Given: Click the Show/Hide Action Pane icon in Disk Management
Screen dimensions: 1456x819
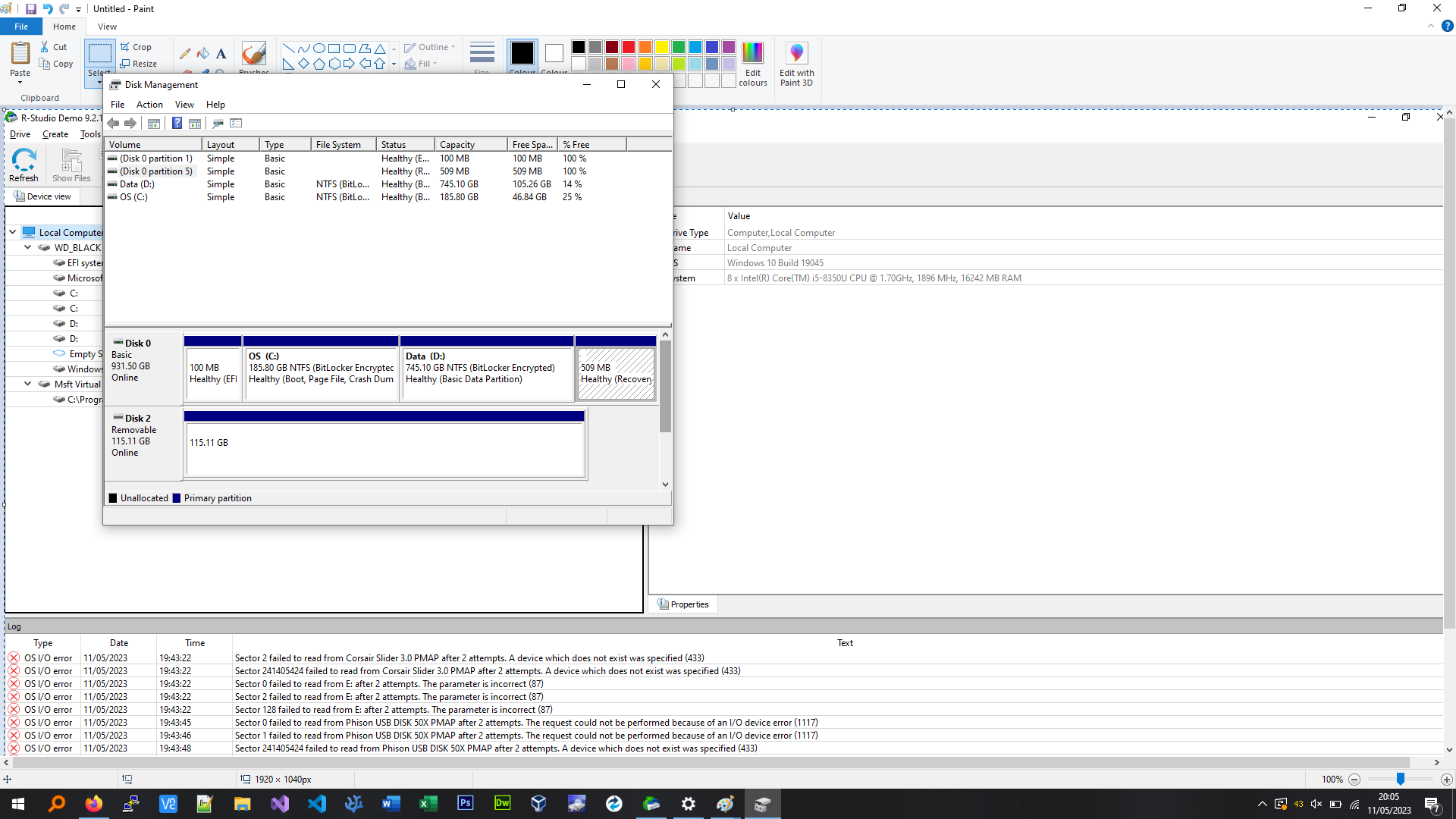Looking at the screenshot, I should [195, 123].
